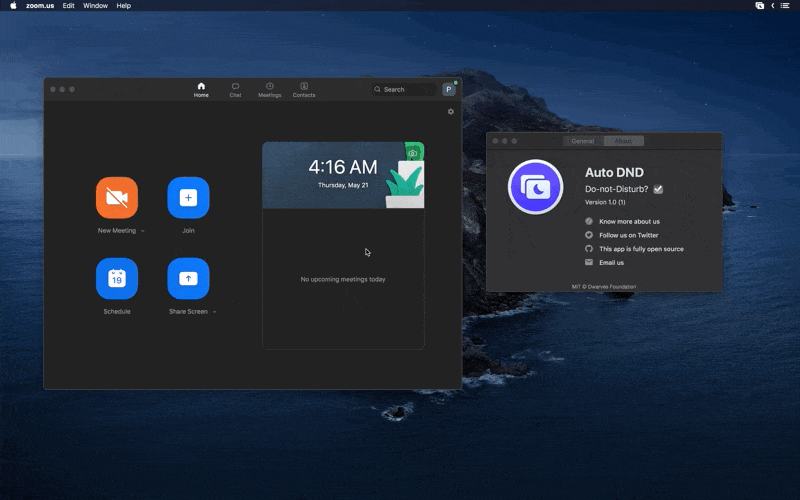Screen dimensions: 800x500
Task: Click the Auto DND menu bar status icon
Action: click(x=760, y=6)
